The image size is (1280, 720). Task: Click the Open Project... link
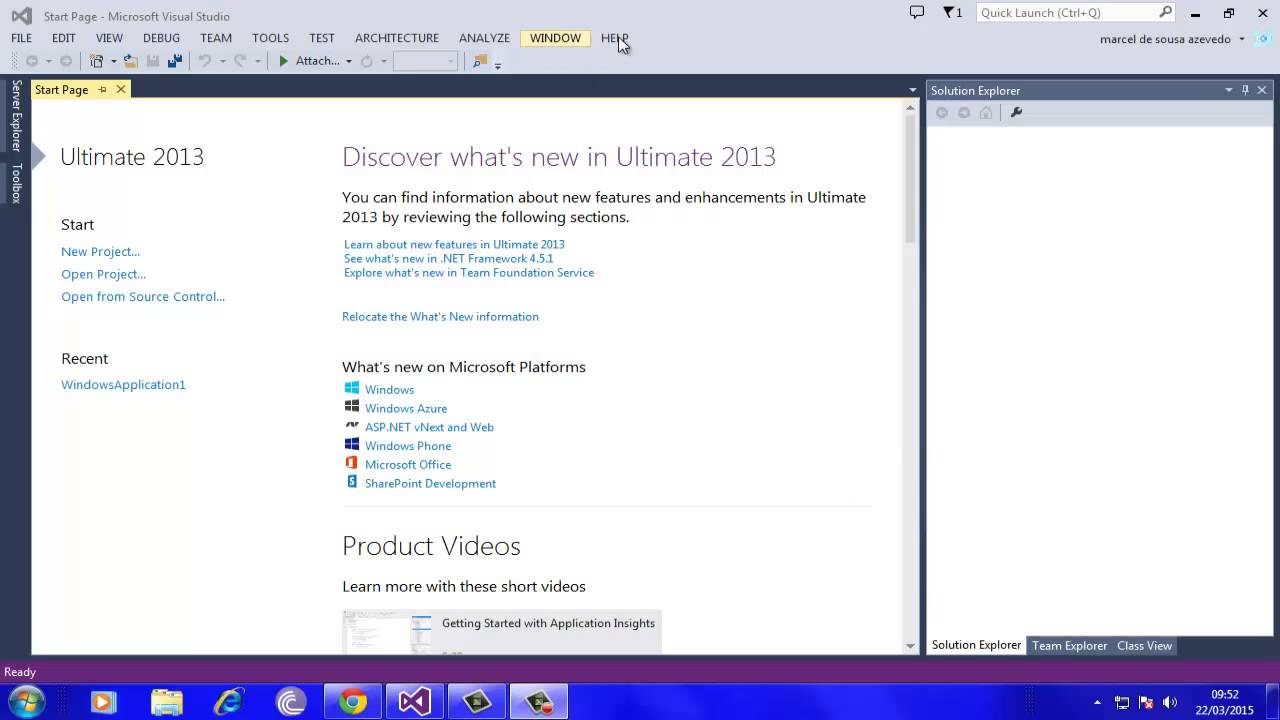pos(103,274)
